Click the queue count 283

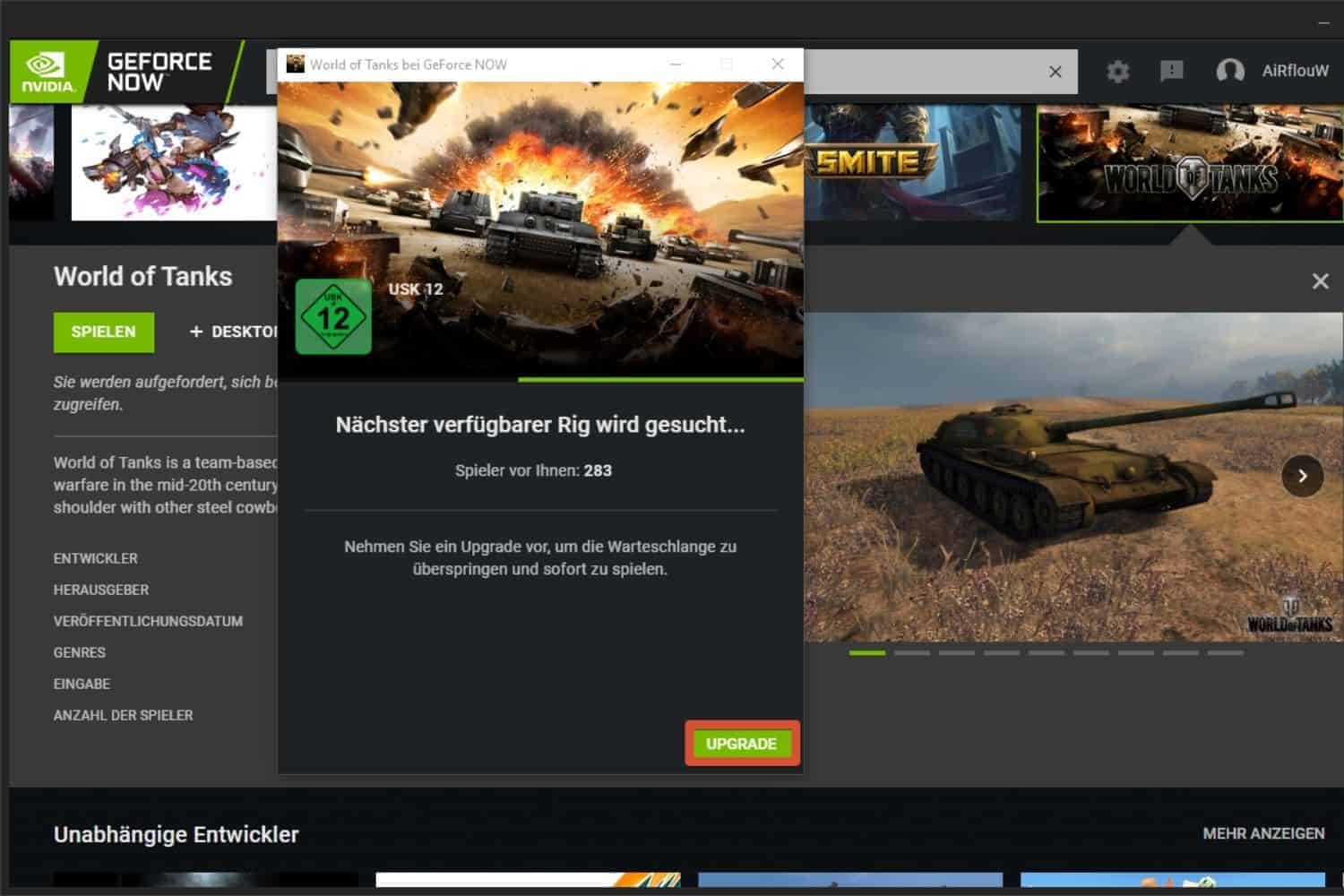point(598,470)
